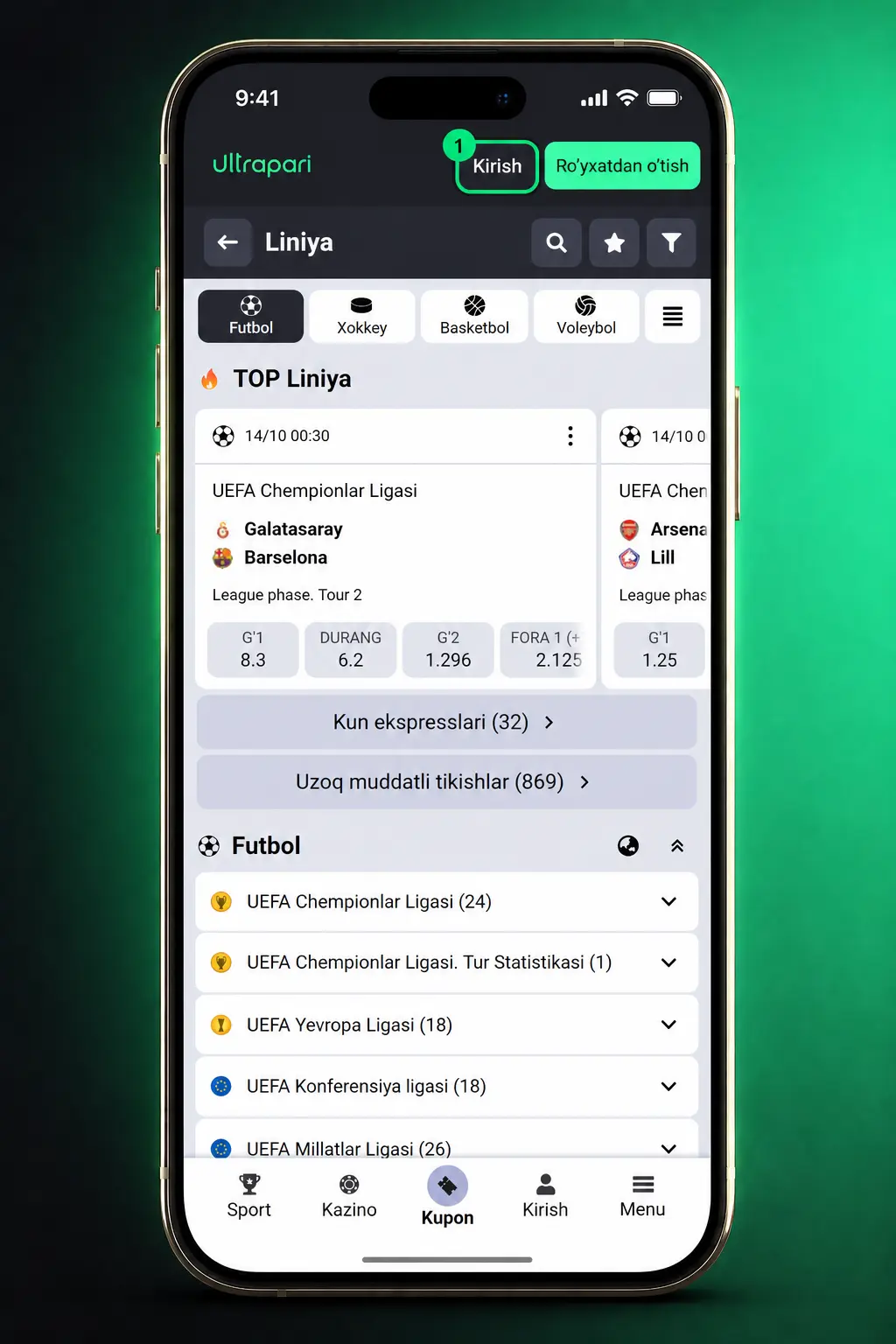Viewport: 896px width, 1344px height.
Task: Open Kirish profile in bottom navigation
Action: pyautogui.click(x=545, y=1197)
